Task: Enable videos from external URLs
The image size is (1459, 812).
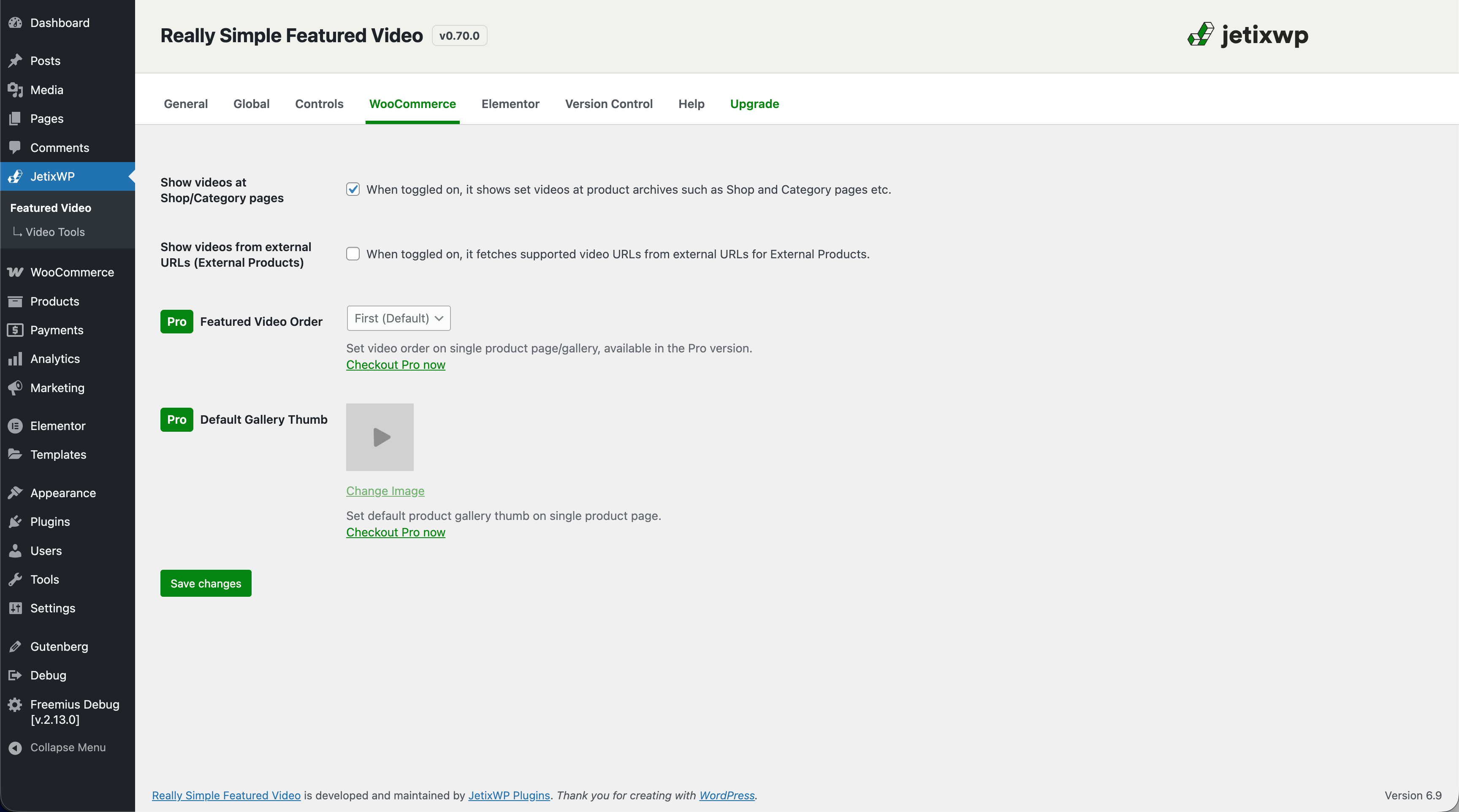Action: (x=353, y=254)
